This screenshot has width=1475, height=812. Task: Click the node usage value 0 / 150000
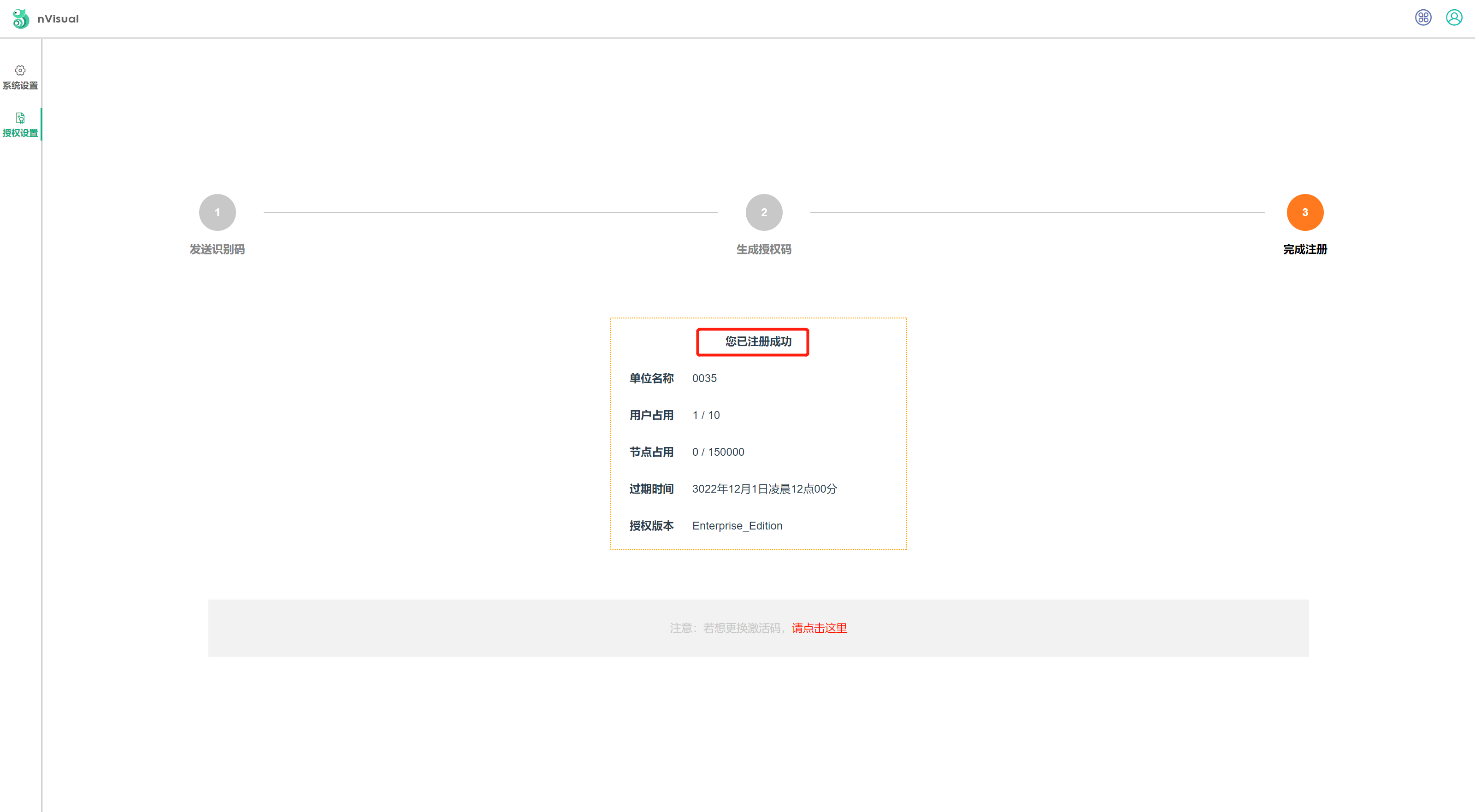coord(718,452)
